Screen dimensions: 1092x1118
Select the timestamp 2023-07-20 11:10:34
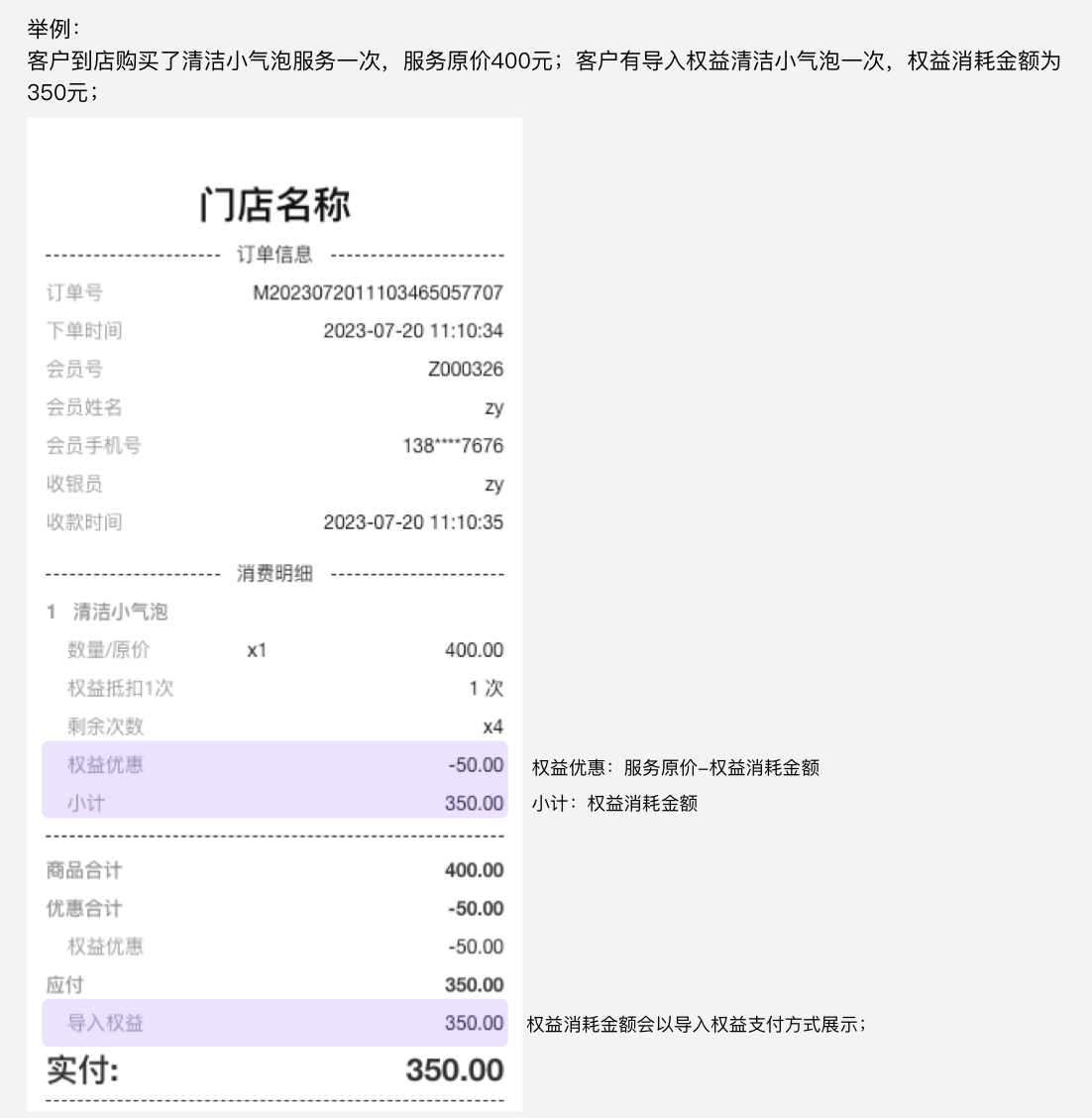pyautogui.click(x=413, y=331)
